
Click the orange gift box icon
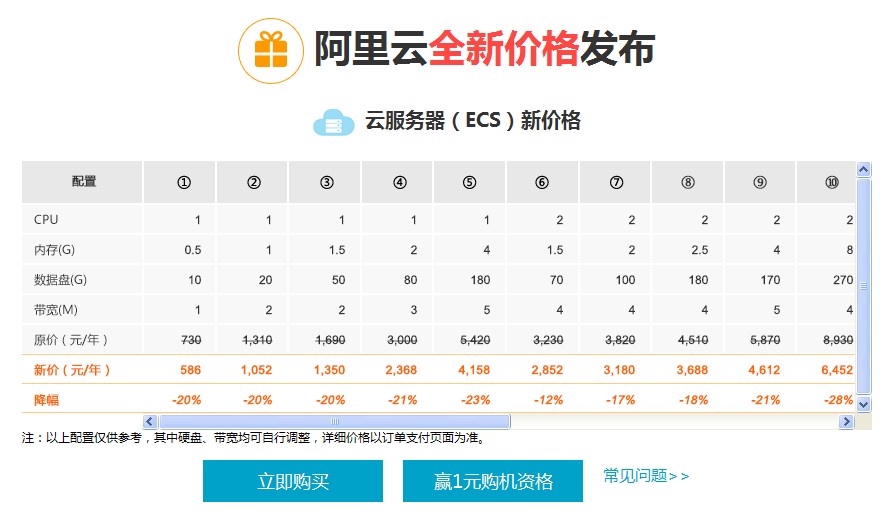pos(271,50)
